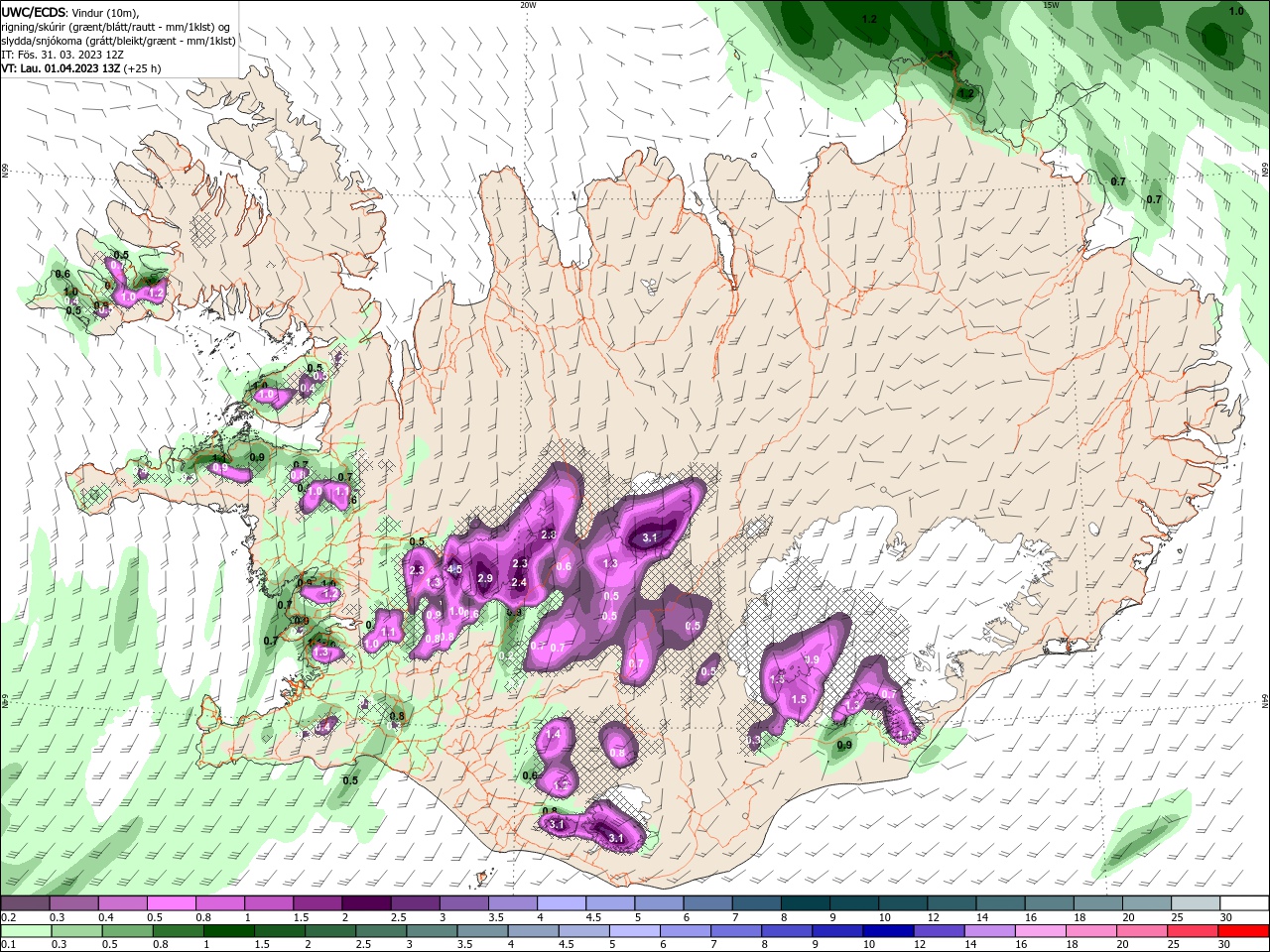This screenshot has height=952, width=1270.
Task: Click the '4.5' snowfall value on the map
Action: (455, 569)
